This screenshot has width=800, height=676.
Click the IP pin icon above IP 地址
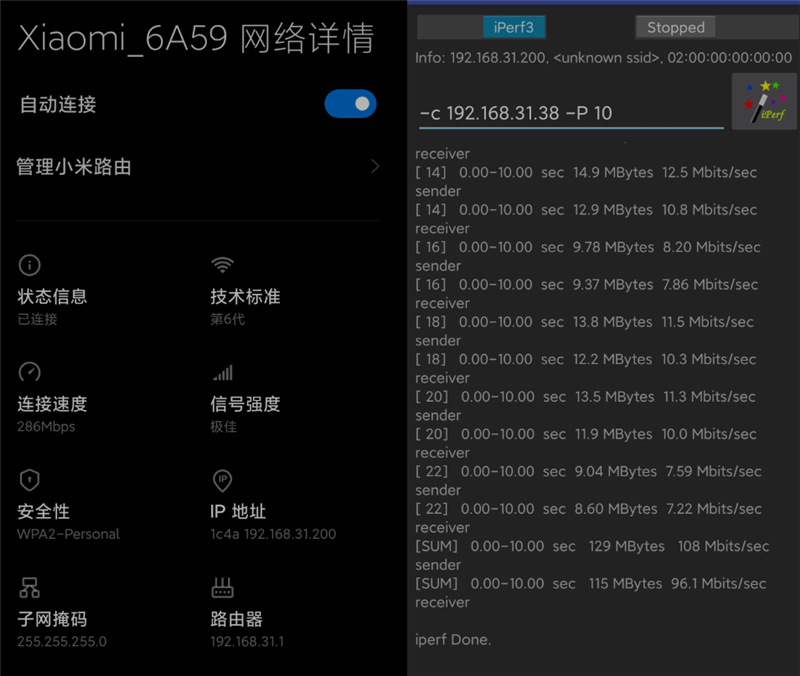coord(222,481)
